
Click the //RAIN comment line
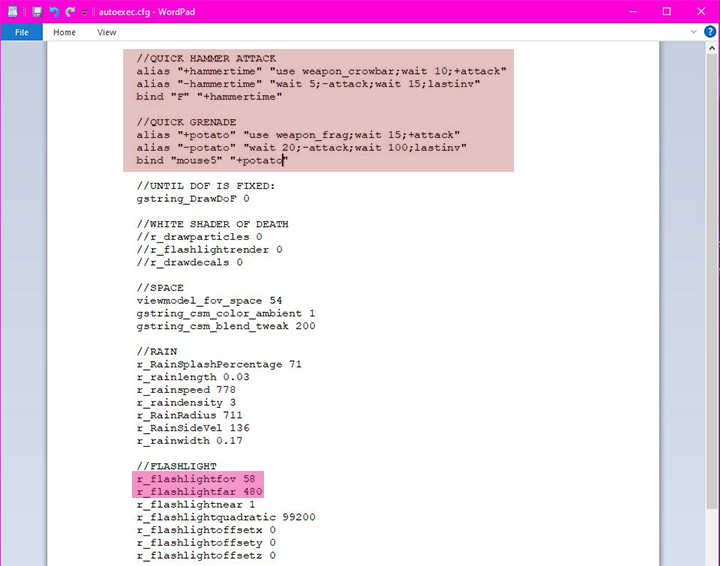pyautogui.click(x=157, y=351)
